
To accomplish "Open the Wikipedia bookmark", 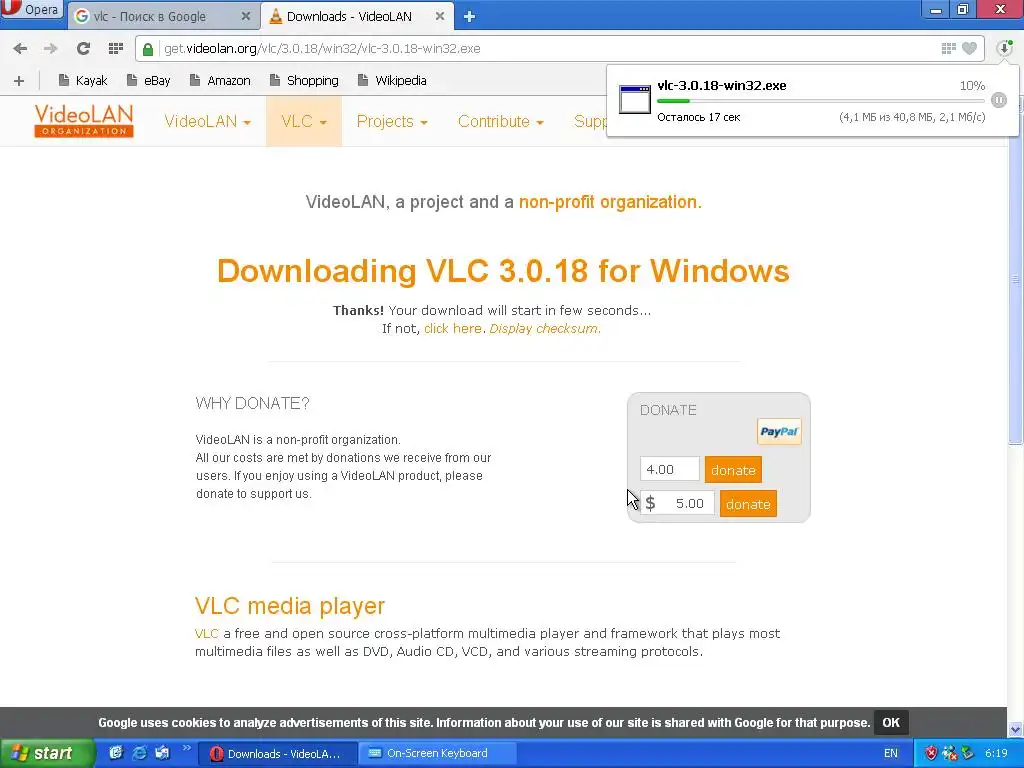I will click(x=392, y=80).
